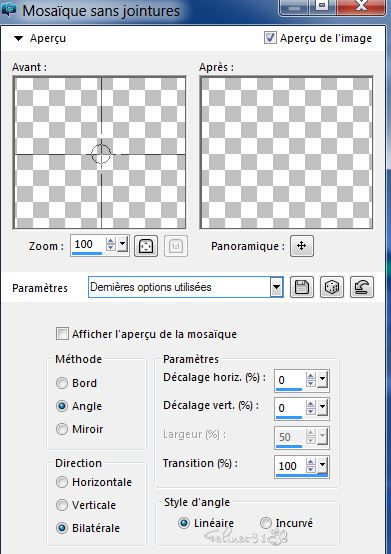The height and width of the screenshot is (554, 391).
Task: Select Incurvé angle style
Action: click(266, 523)
